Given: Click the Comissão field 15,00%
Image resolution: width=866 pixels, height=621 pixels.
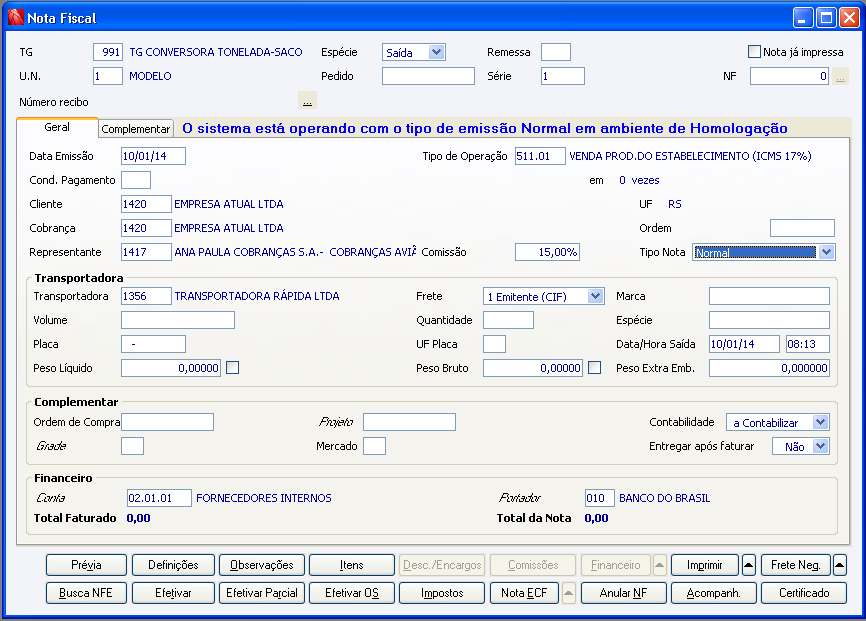Looking at the screenshot, I should [x=547, y=252].
